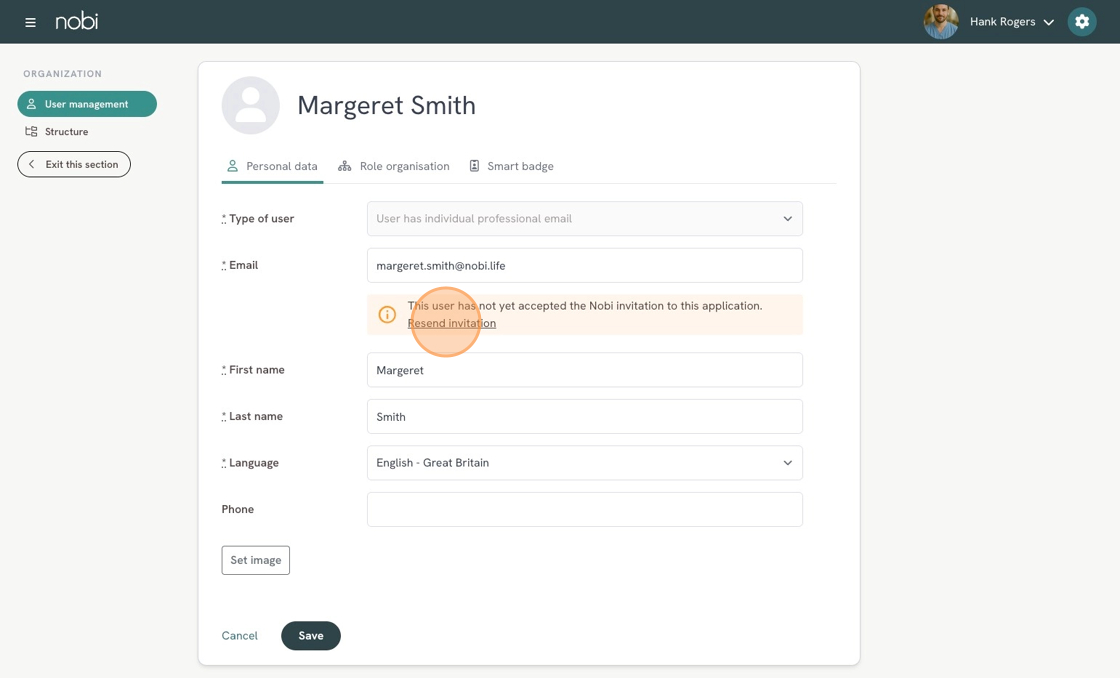Click the nobi logo
Screen dimensions: 1120x678
[x=77, y=21]
